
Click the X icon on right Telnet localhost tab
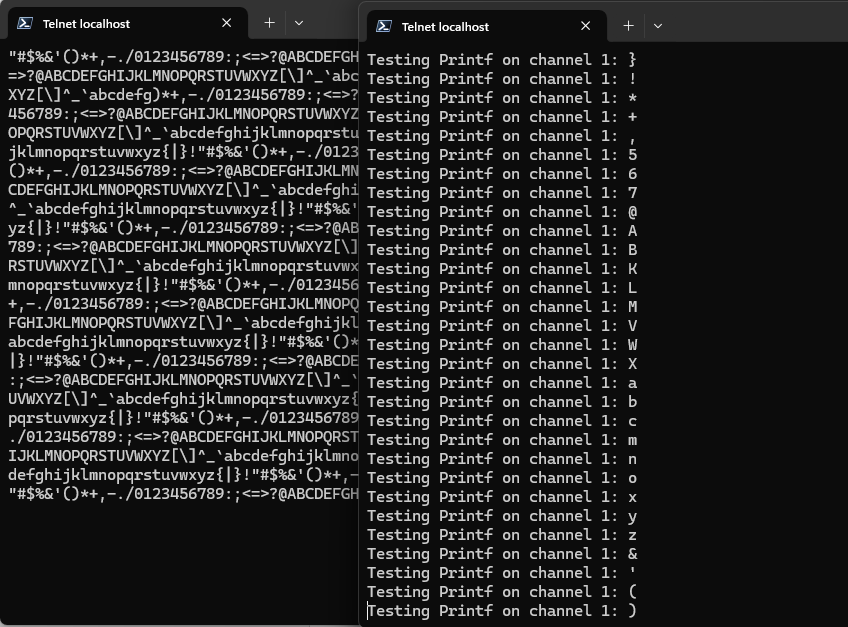(585, 26)
